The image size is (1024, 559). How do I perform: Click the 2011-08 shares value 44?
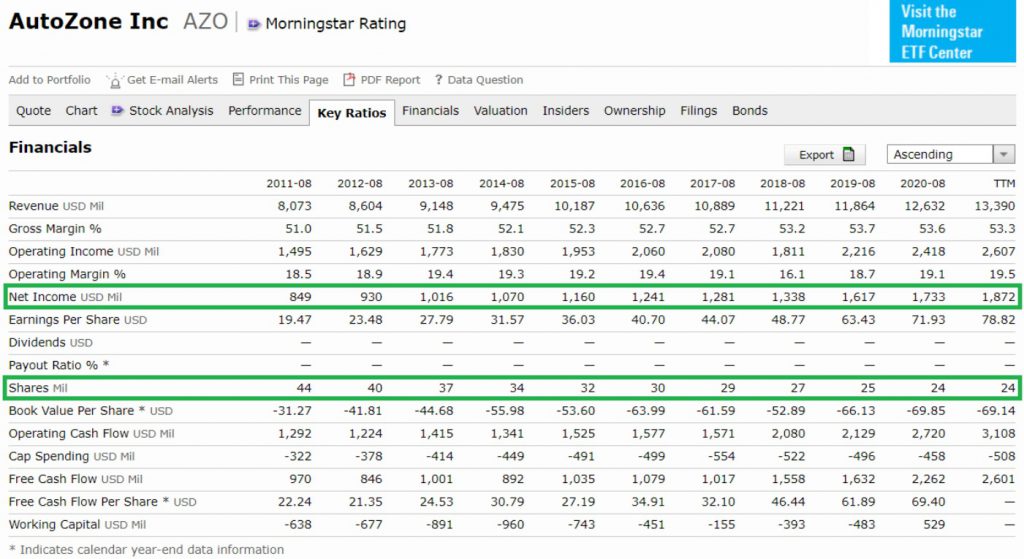(304, 388)
